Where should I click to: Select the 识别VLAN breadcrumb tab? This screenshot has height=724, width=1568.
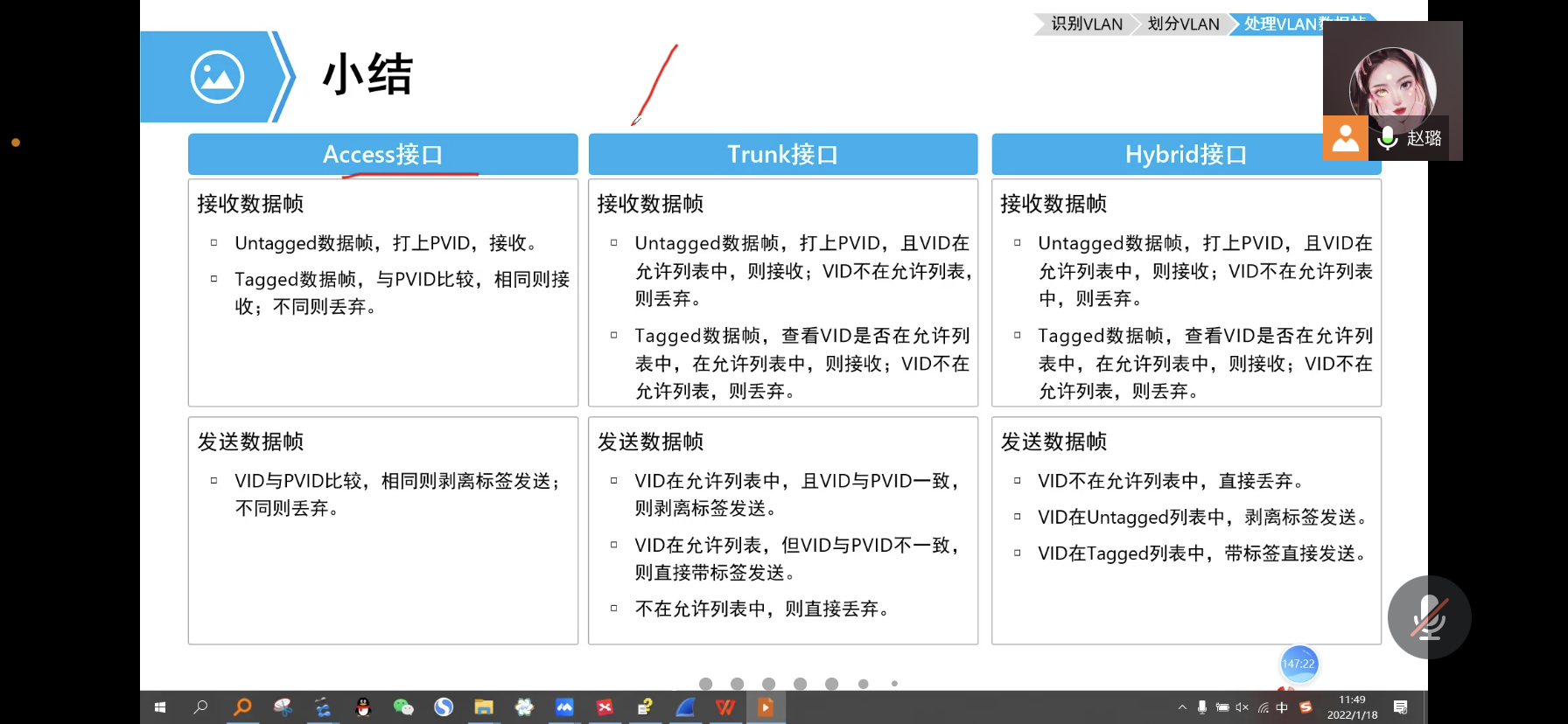pyautogui.click(x=1087, y=24)
